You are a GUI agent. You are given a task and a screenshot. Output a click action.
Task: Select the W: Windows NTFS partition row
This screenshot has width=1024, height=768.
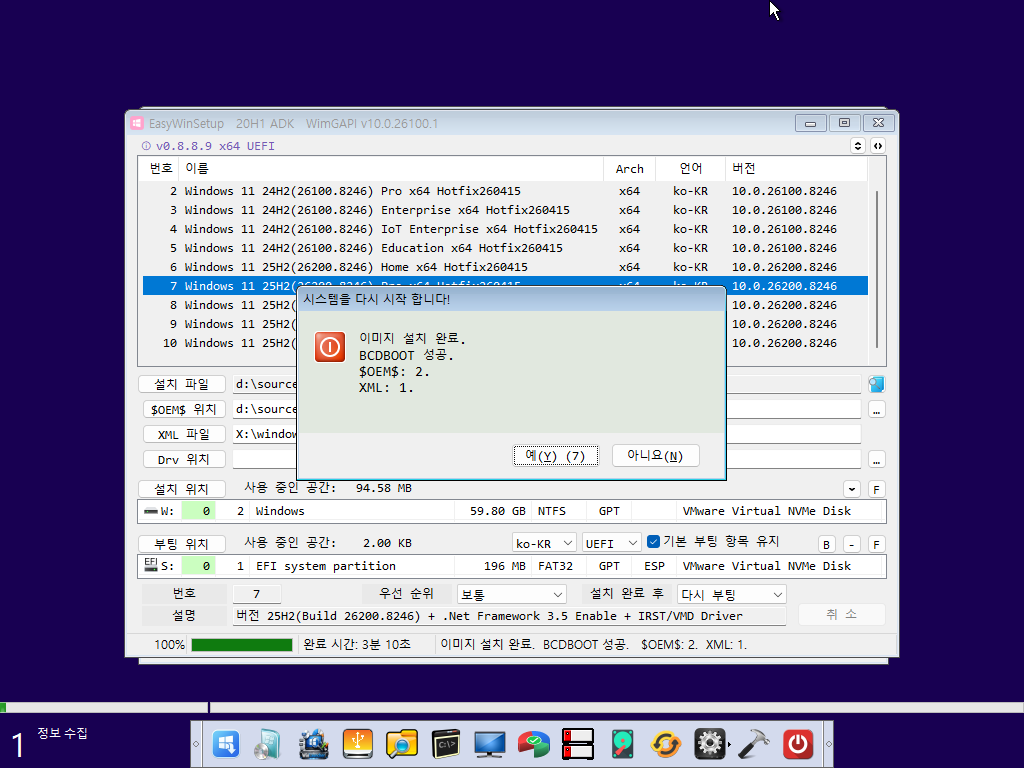click(511, 511)
